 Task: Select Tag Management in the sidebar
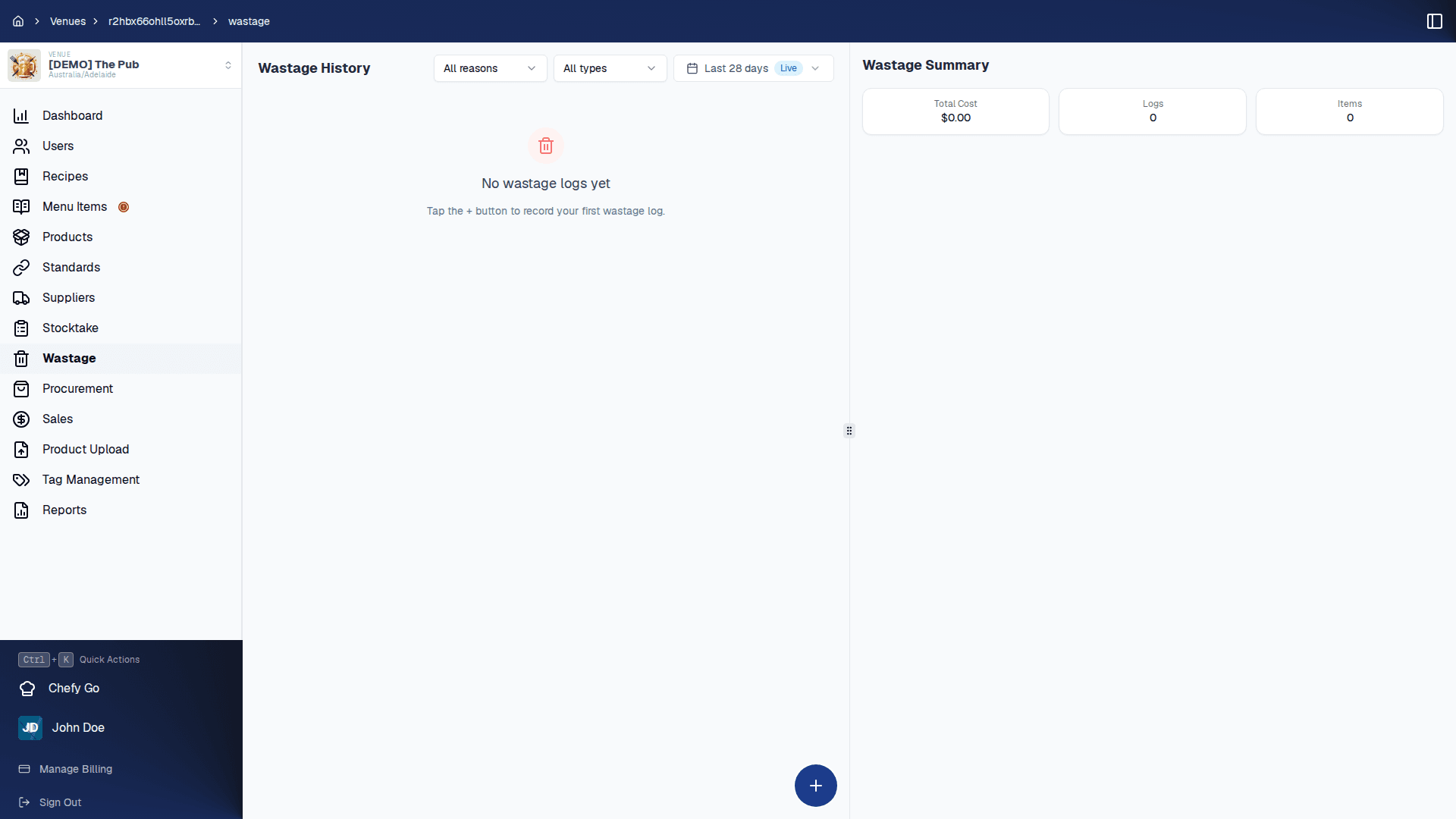click(x=121, y=480)
